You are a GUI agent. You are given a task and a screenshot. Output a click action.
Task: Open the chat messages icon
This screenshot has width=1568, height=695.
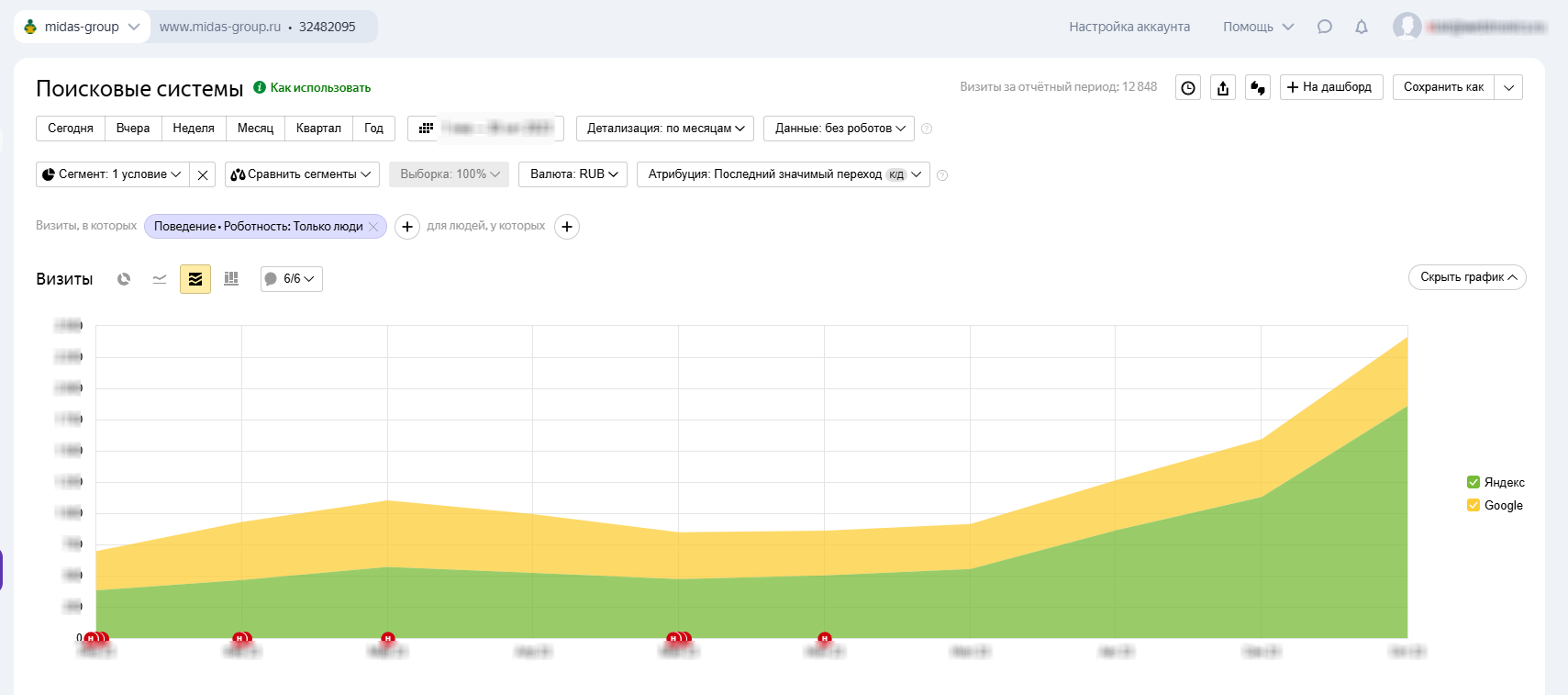point(1325,27)
